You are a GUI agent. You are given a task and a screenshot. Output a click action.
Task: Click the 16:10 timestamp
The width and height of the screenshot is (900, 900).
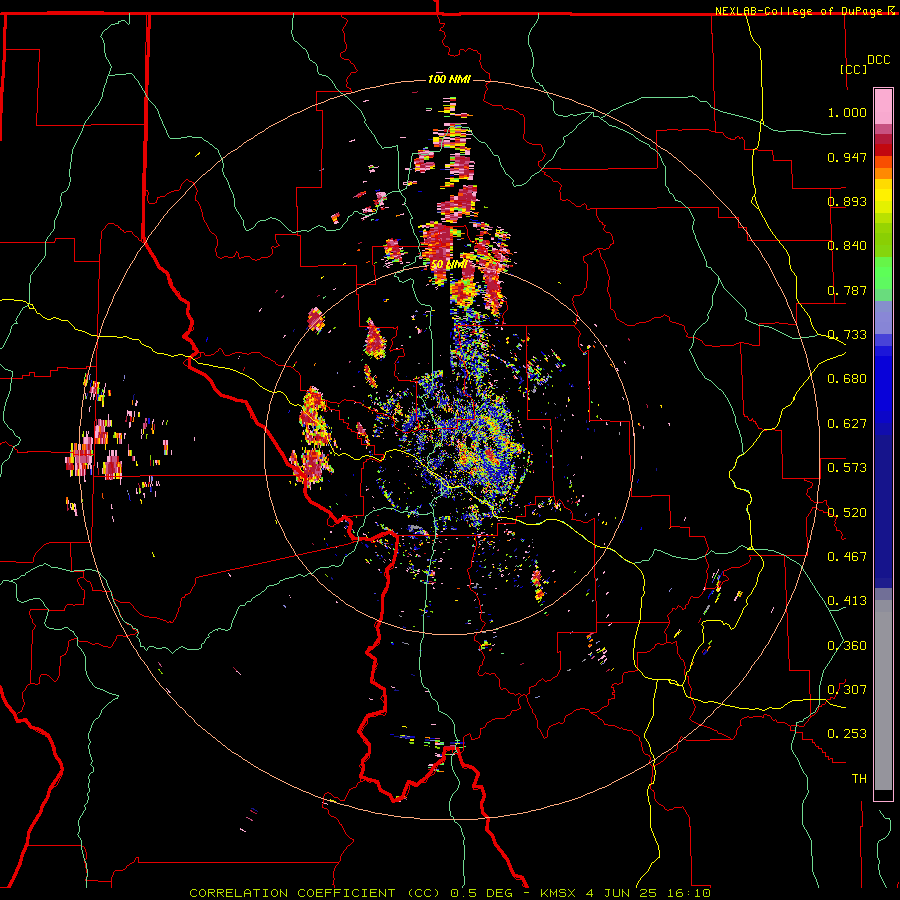pos(689,893)
